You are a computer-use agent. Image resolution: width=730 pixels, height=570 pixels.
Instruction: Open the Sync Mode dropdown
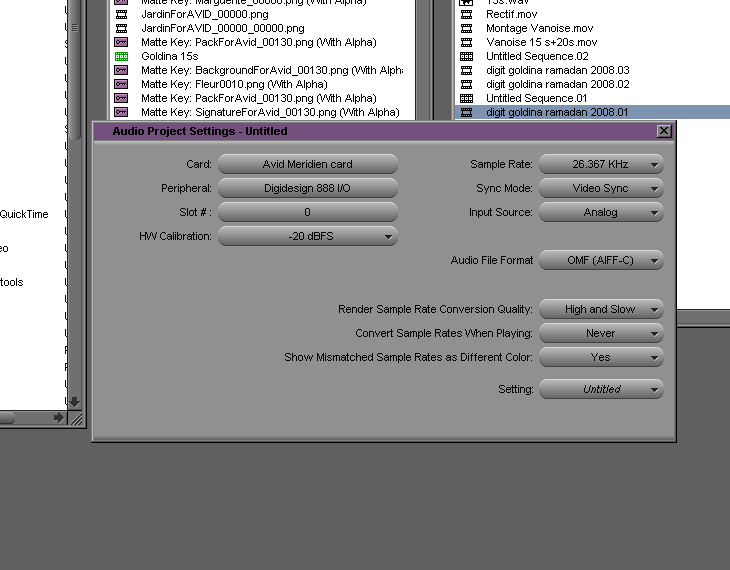pos(601,189)
